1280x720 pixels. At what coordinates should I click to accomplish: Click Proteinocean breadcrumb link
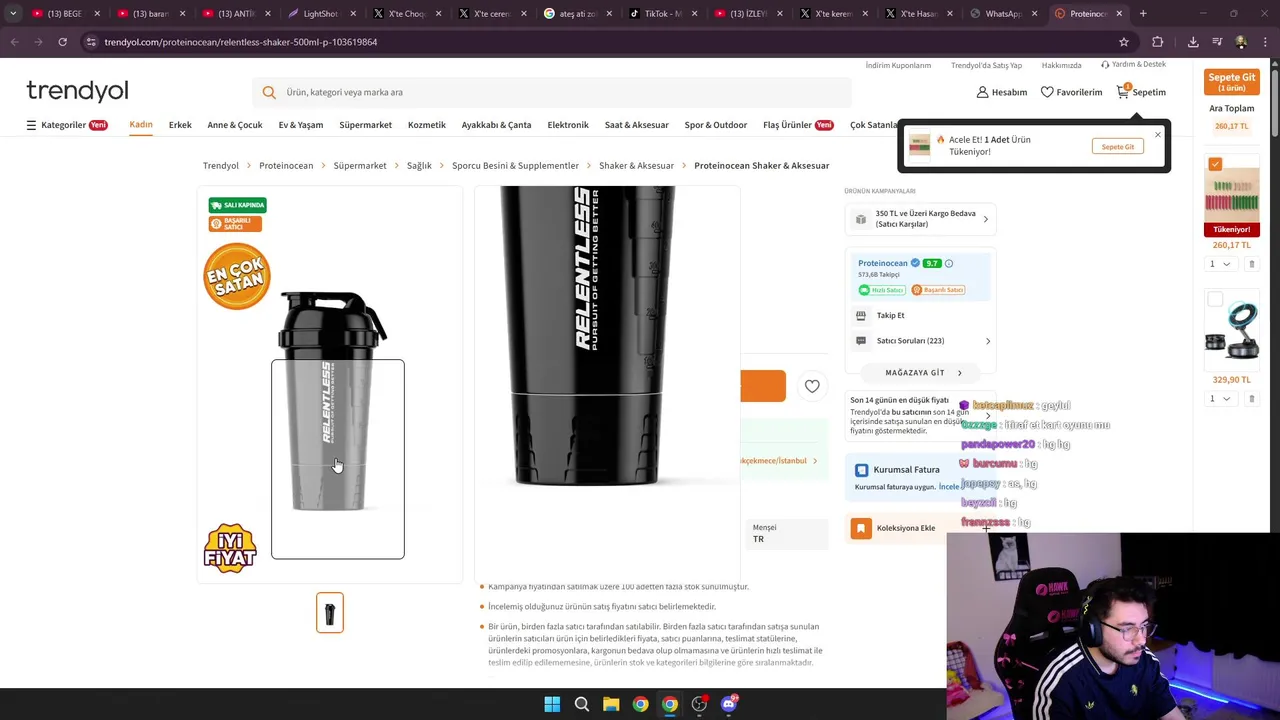coord(286,166)
